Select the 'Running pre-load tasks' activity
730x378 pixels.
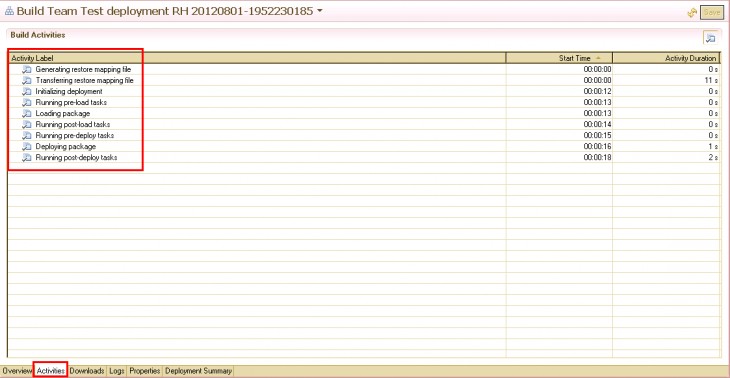click(71, 102)
